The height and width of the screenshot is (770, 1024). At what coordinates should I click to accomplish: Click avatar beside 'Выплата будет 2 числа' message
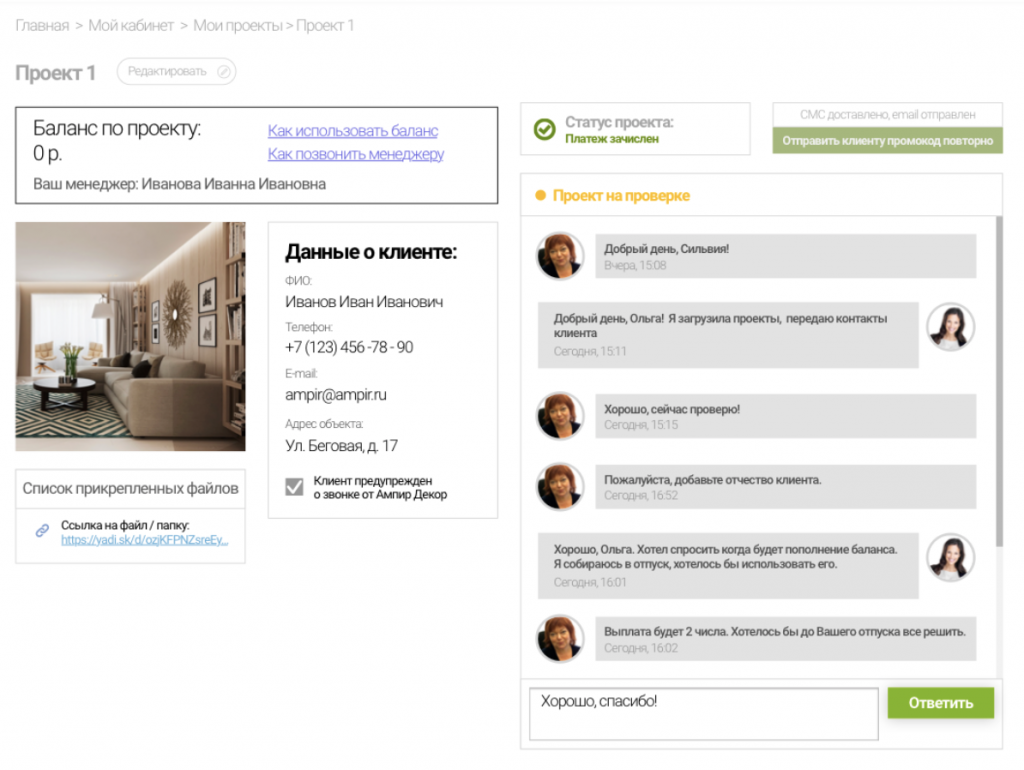[560, 639]
